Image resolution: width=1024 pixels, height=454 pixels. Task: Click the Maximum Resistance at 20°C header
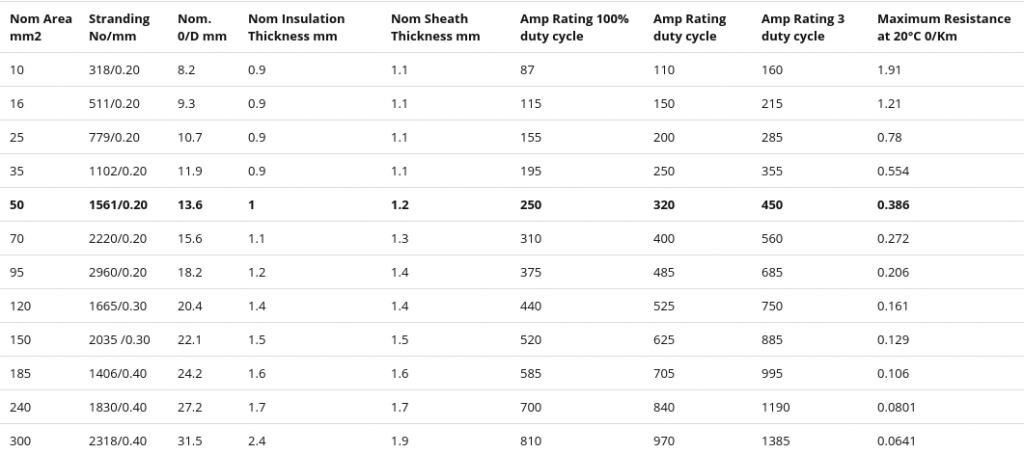point(942,27)
